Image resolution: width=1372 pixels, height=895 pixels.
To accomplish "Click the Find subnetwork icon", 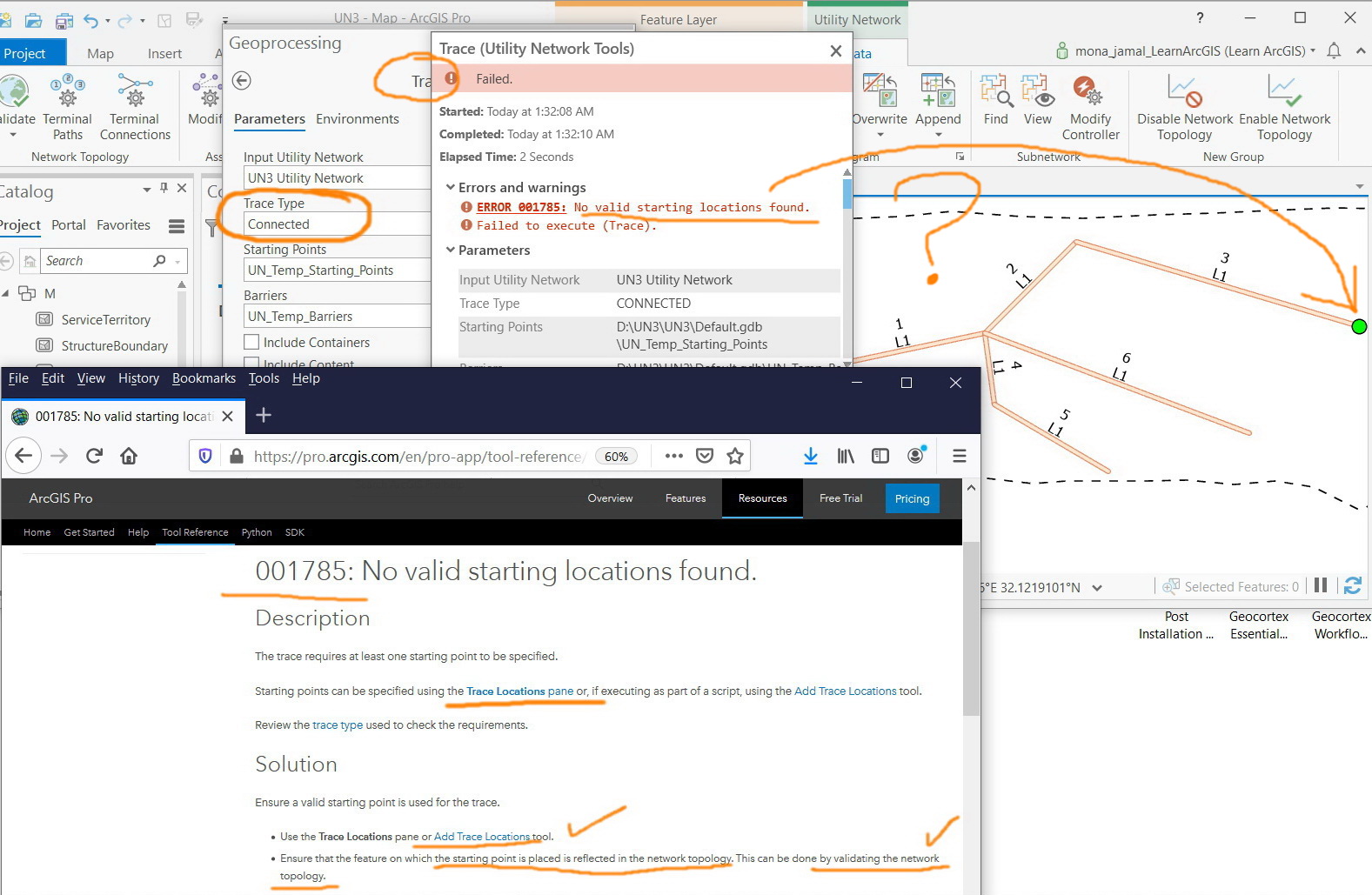I will tap(996, 90).
